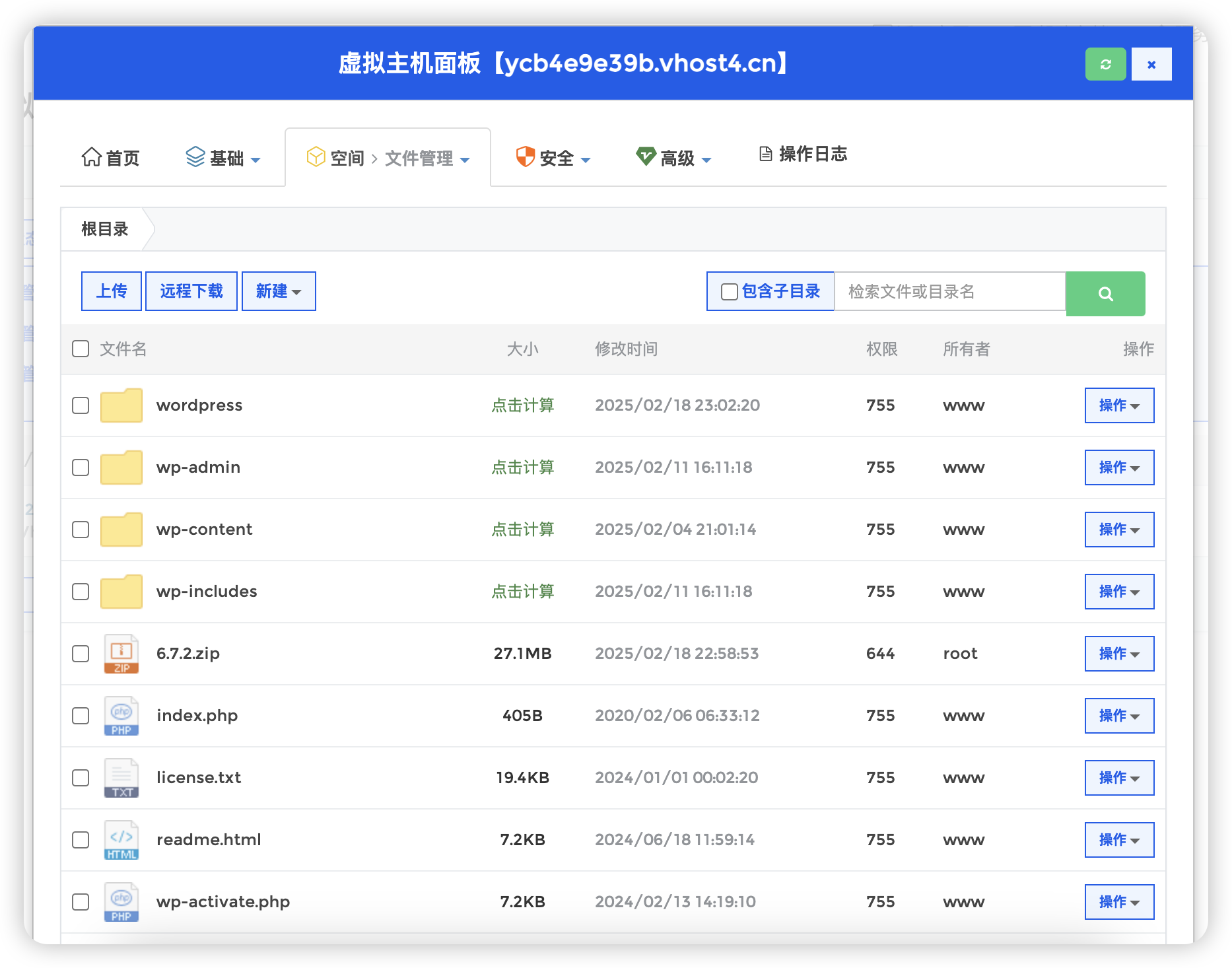Open the 操作日志 operation log tab
Screen dimensions: 1232x968
803,154
